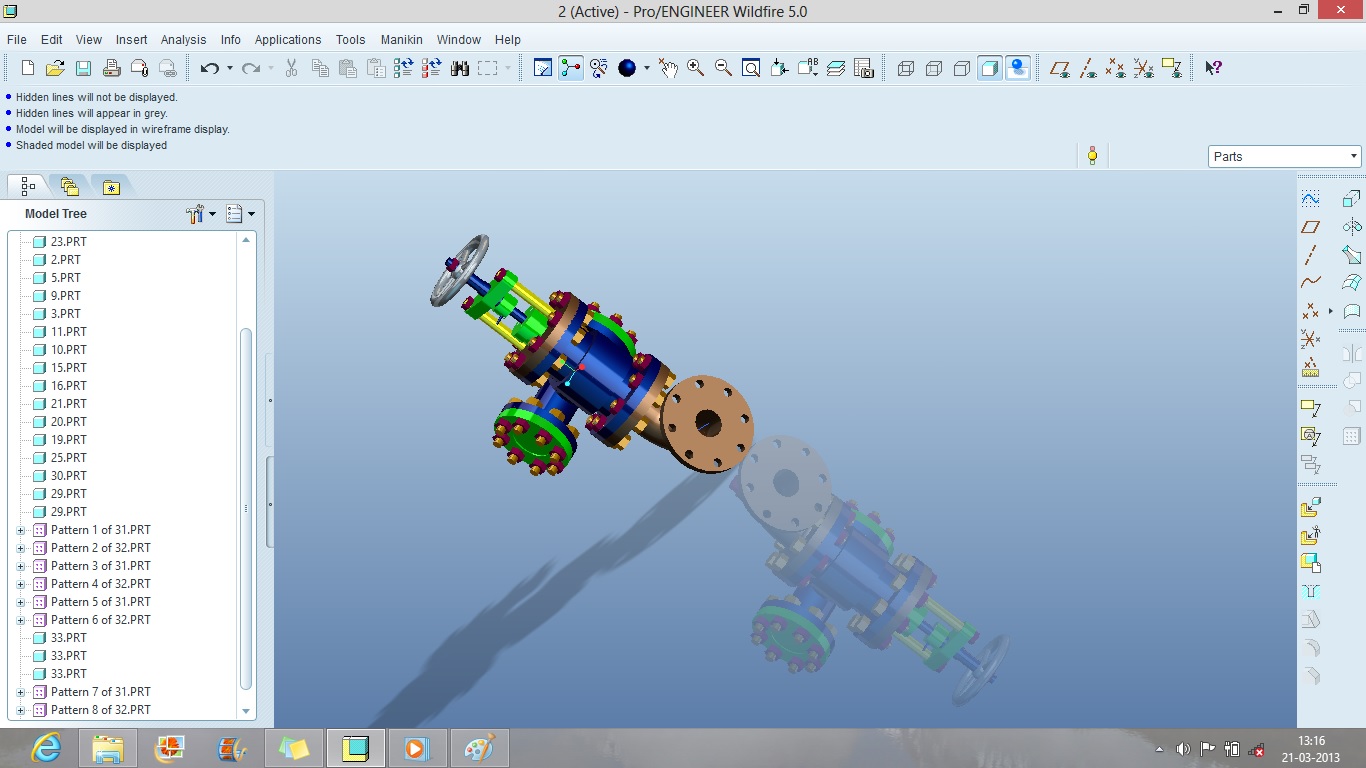Click the Datum Curve tool in the right toolbar
The height and width of the screenshot is (768, 1366).
coord(1311,283)
